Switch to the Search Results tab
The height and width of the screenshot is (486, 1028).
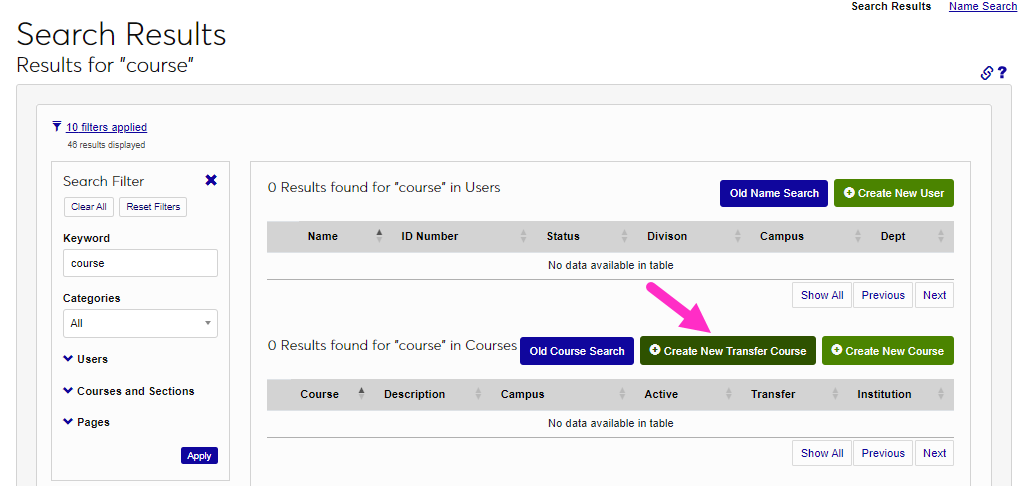point(891,6)
